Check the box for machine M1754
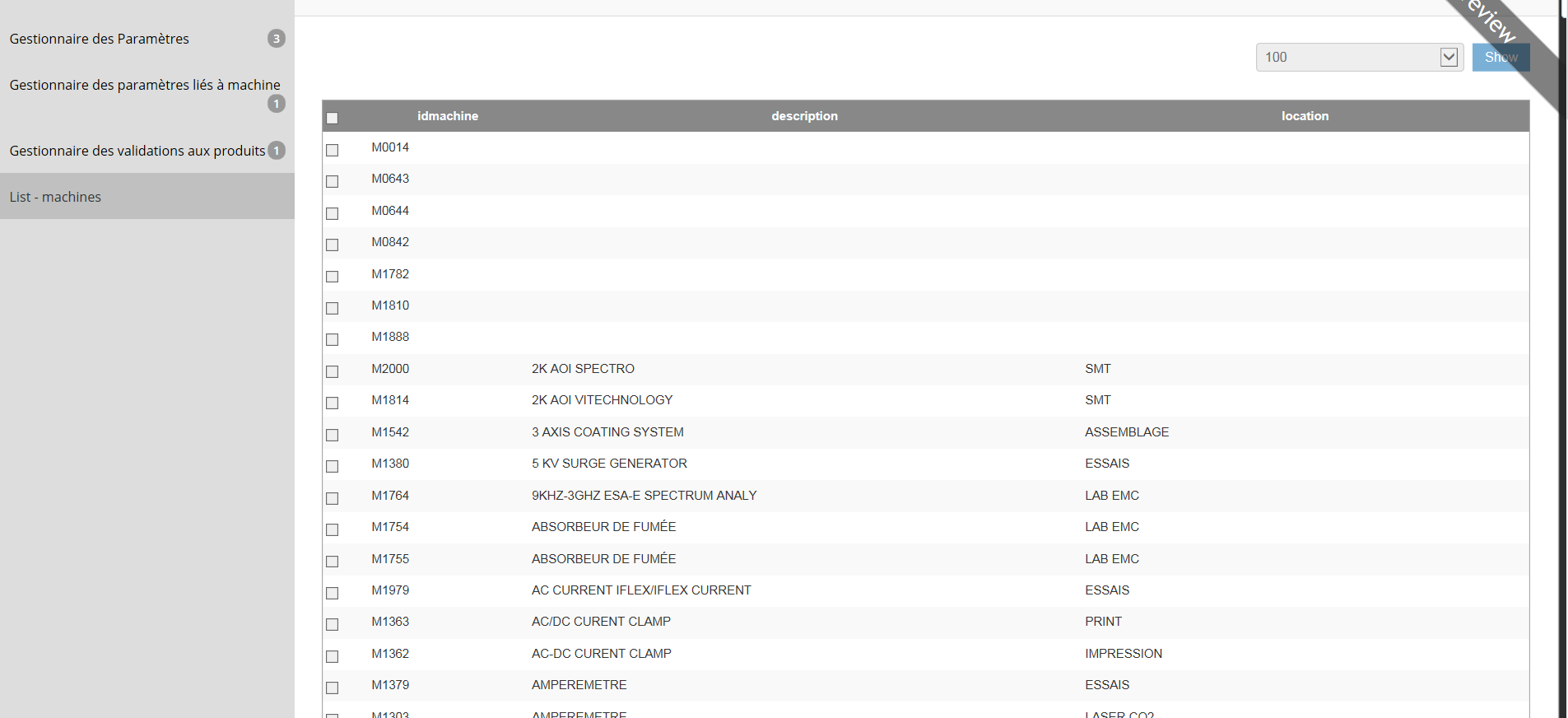 pyautogui.click(x=333, y=529)
